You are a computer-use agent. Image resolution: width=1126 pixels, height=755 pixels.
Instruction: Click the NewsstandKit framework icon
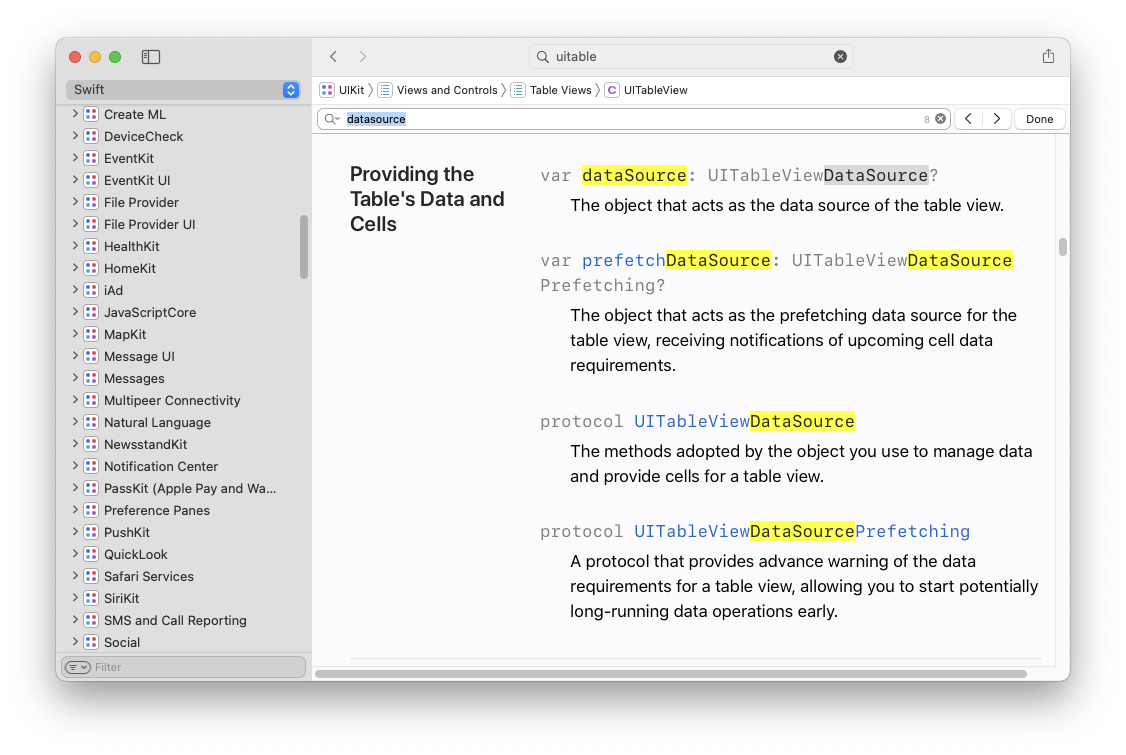click(91, 444)
